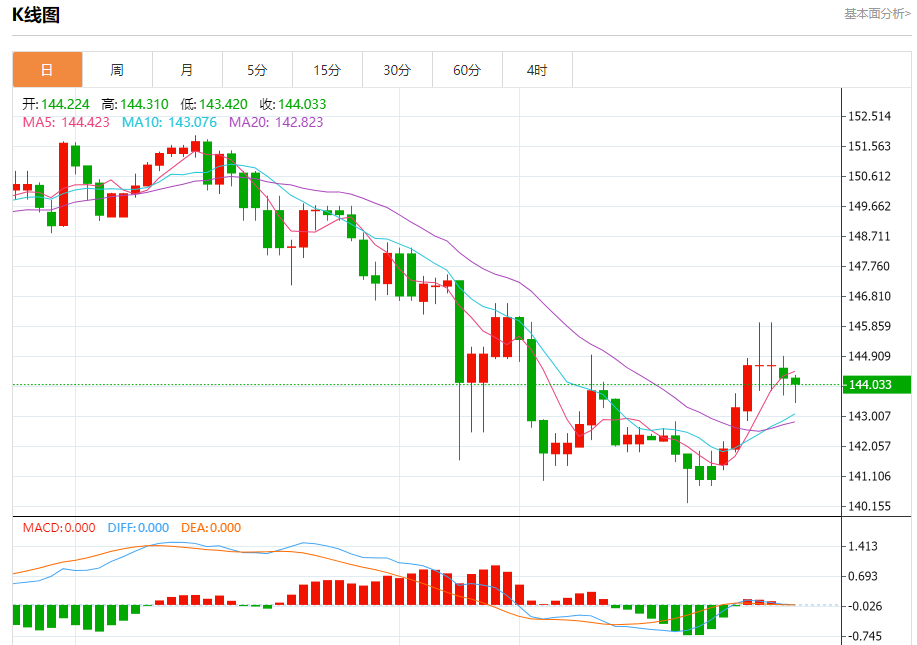
Task: Click the green current price tag 144.033
Action: coord(877,385)
